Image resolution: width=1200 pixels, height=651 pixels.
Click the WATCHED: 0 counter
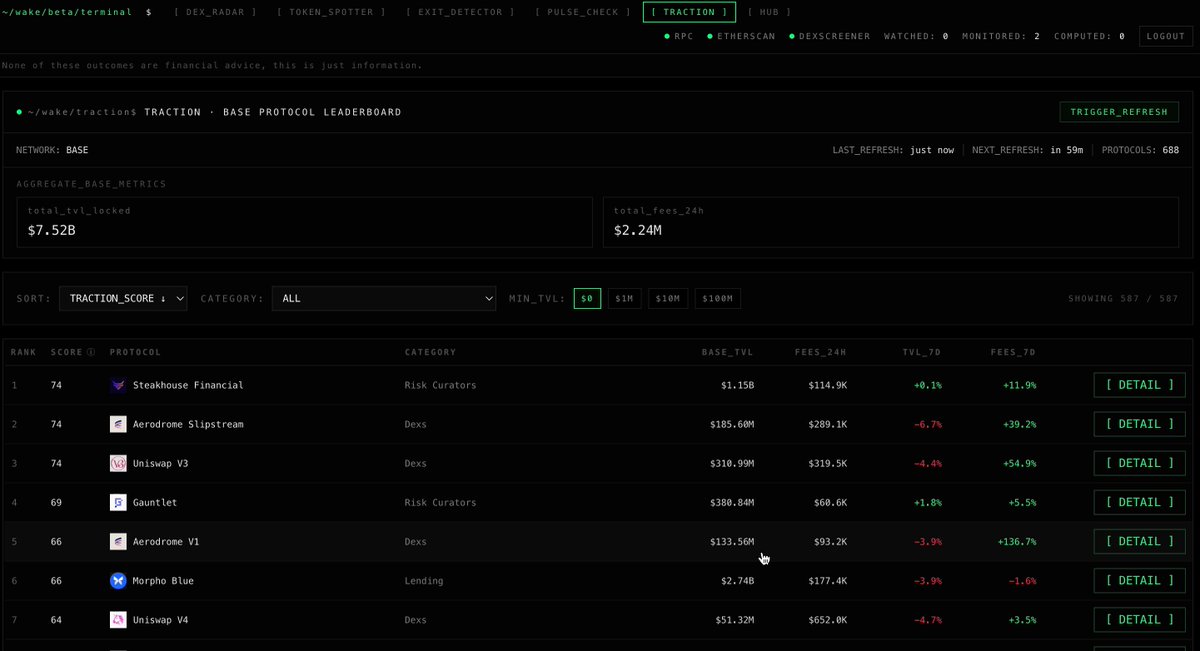[x=915, y=36]
